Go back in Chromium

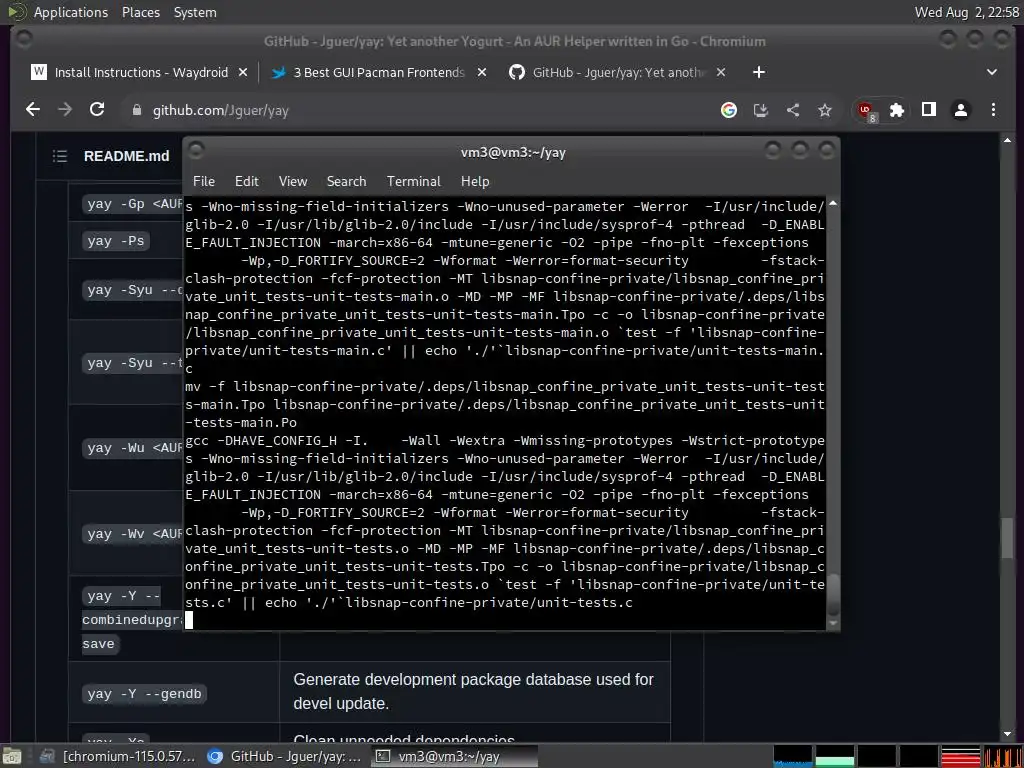[33, 110]
